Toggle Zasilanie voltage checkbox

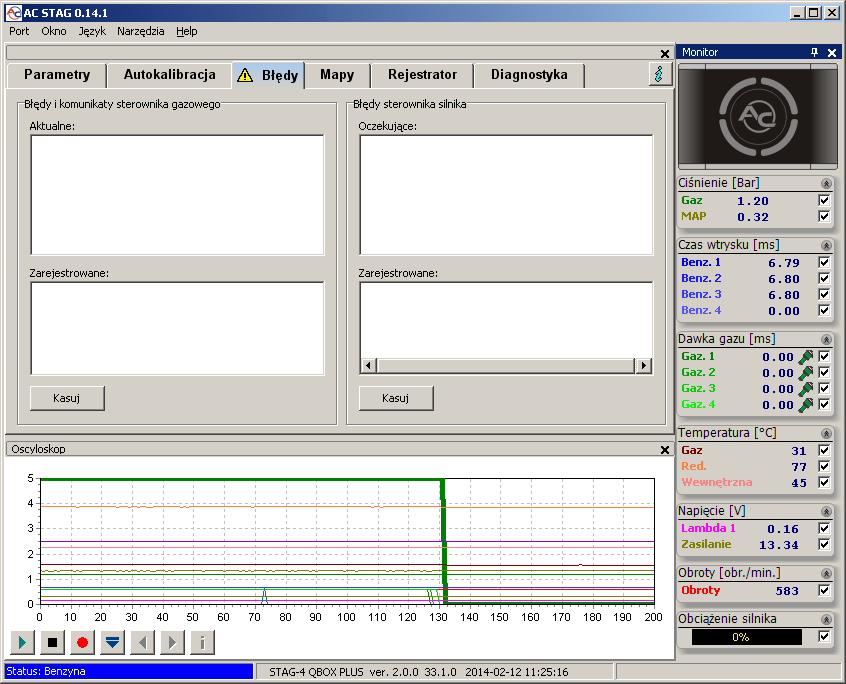tap(824, 544)
